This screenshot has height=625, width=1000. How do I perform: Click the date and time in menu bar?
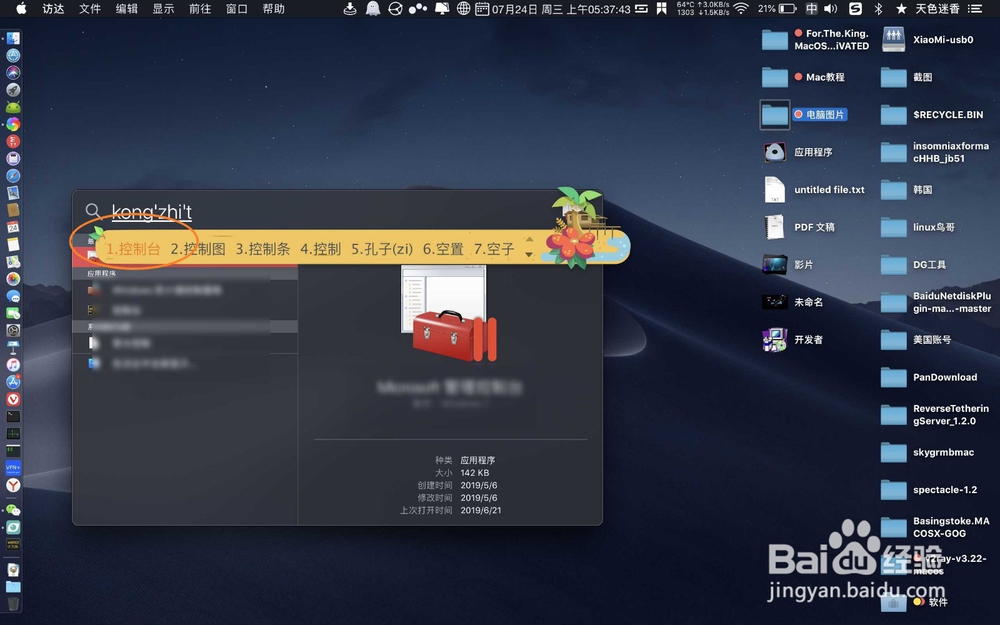pos(561,9)
